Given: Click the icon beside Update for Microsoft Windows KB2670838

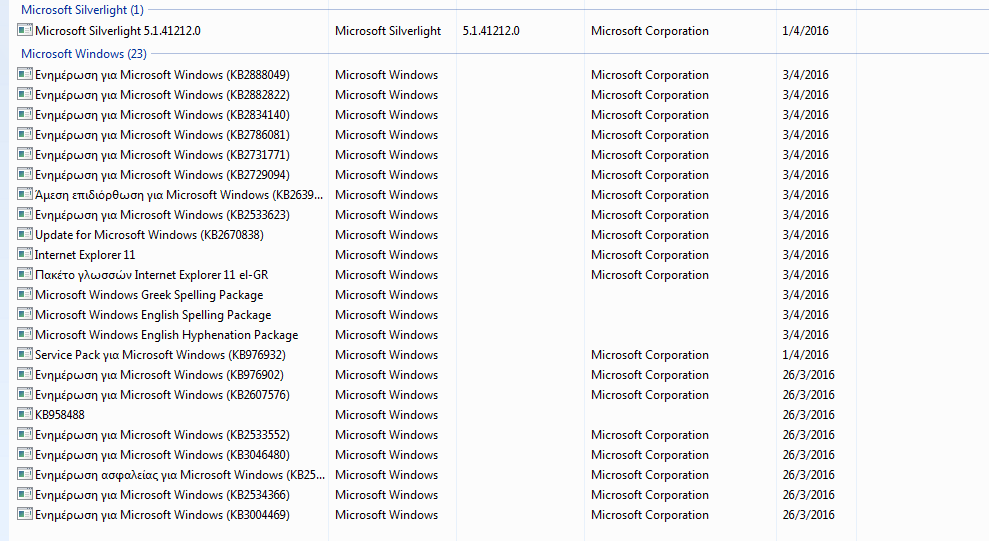Looking at the screenshot, I should pyautogui.click(x=25, y=234).
